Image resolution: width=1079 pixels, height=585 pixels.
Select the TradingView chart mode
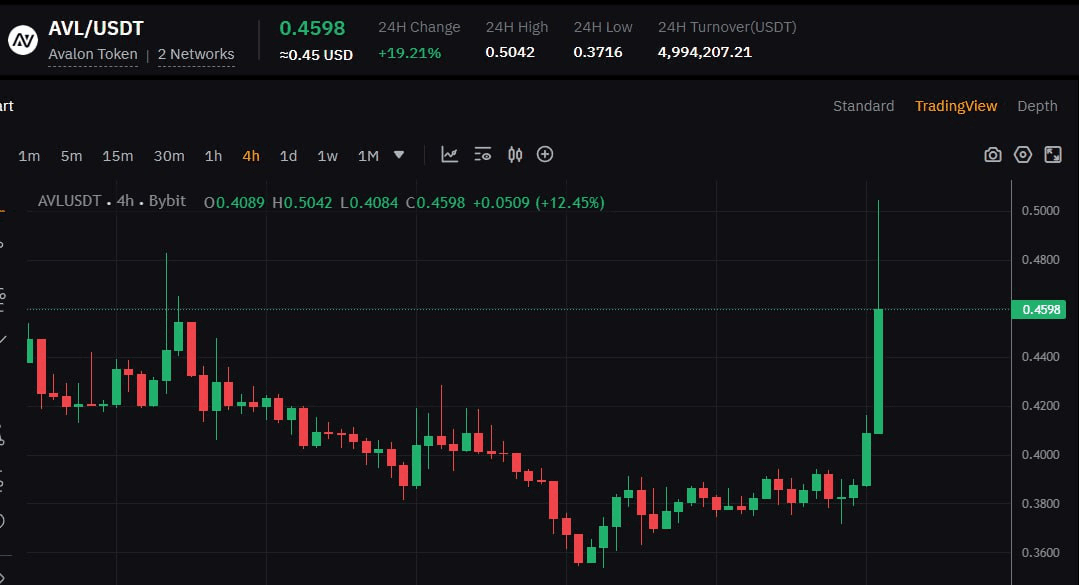coord(956,105)
